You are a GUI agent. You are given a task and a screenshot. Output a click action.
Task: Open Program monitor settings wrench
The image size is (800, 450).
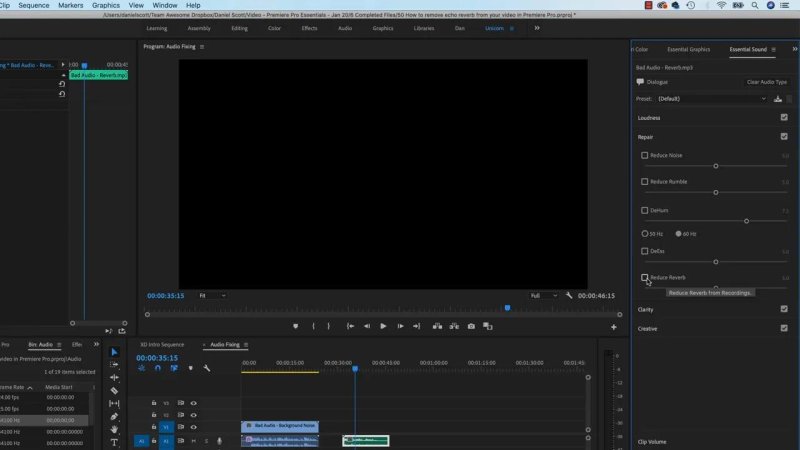(569, 295)
